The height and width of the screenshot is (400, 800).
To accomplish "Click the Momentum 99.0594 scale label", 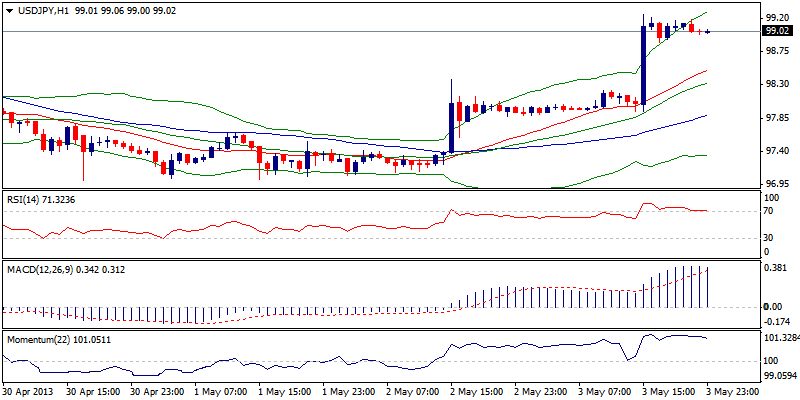I will point(780,376).
